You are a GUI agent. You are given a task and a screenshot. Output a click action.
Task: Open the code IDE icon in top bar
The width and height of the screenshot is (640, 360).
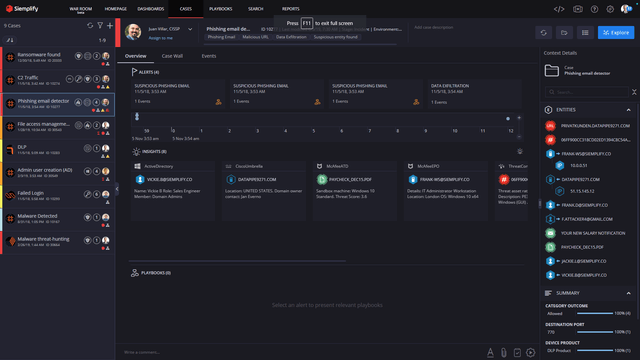[559, 9]
